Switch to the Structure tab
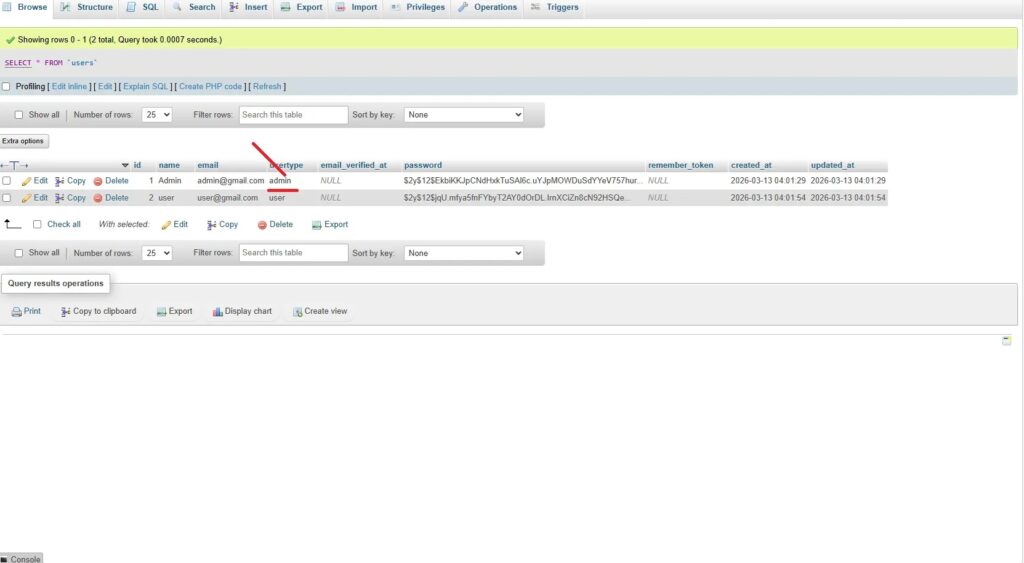This screenshot has height=563, width=1024. tap(86, 7)
